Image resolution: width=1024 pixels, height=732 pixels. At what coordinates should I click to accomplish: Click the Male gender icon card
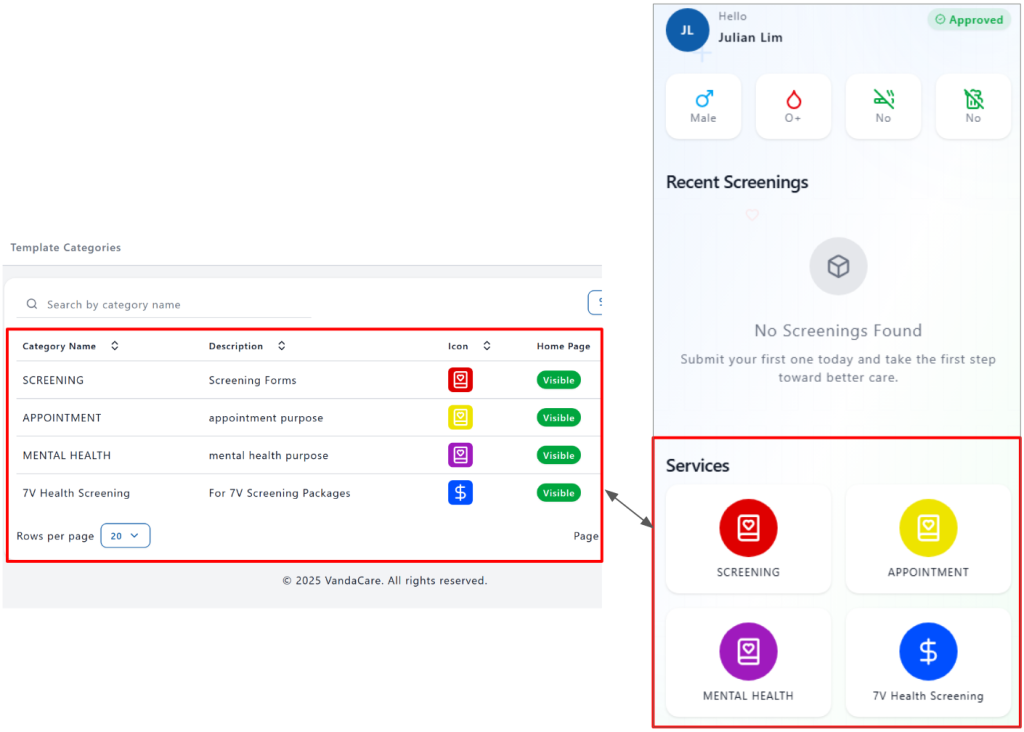click(703, 106)
